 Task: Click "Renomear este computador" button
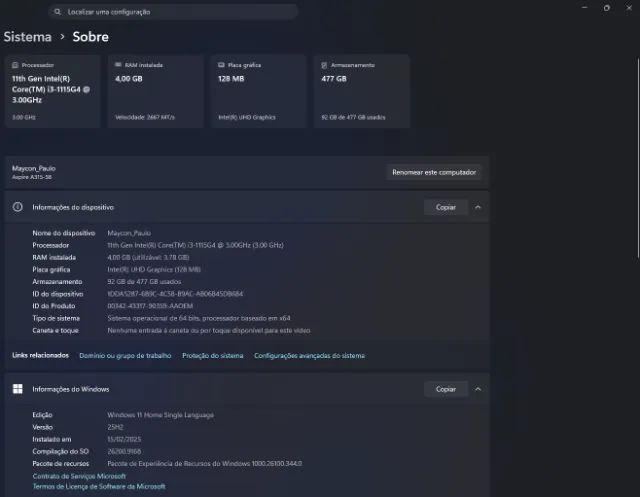point(434,172)
